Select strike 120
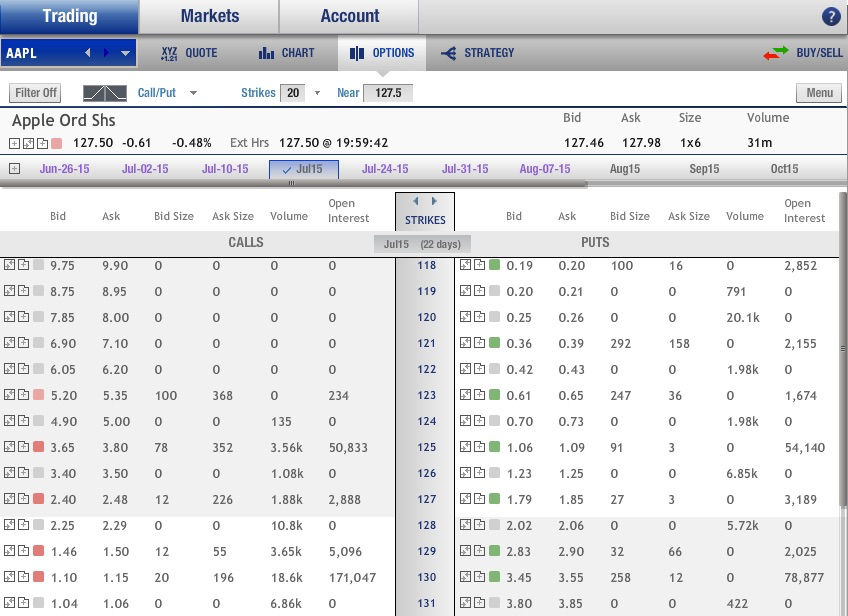The height and width of the screenshot is (616, 848). (x=426, y=317)
